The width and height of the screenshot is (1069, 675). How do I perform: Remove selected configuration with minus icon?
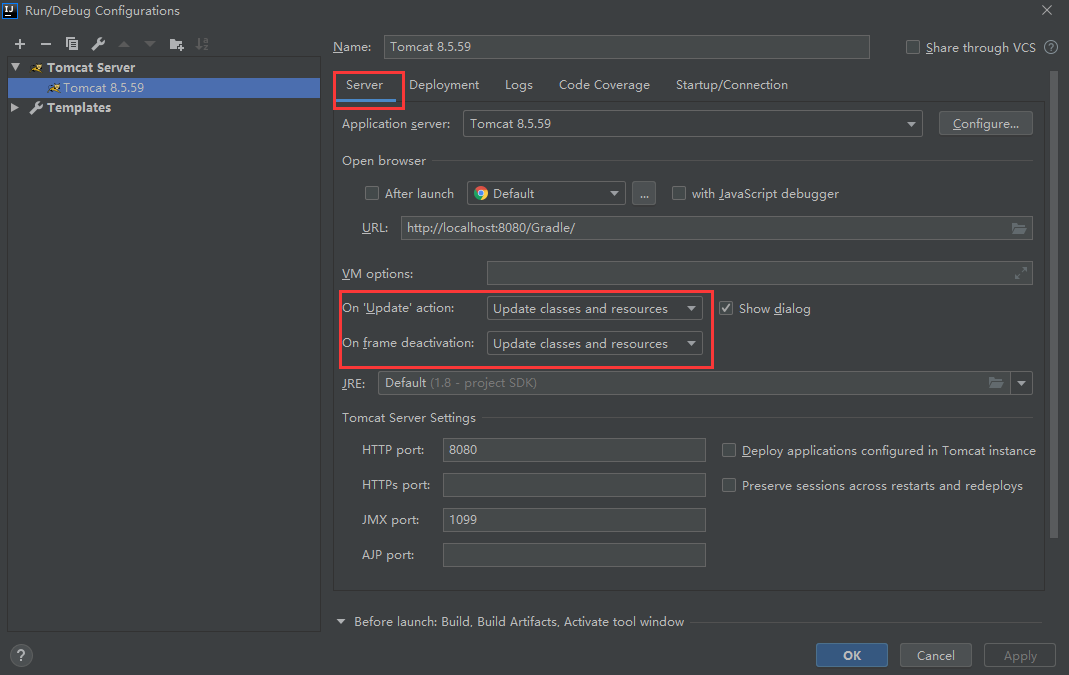coord(46,44)
